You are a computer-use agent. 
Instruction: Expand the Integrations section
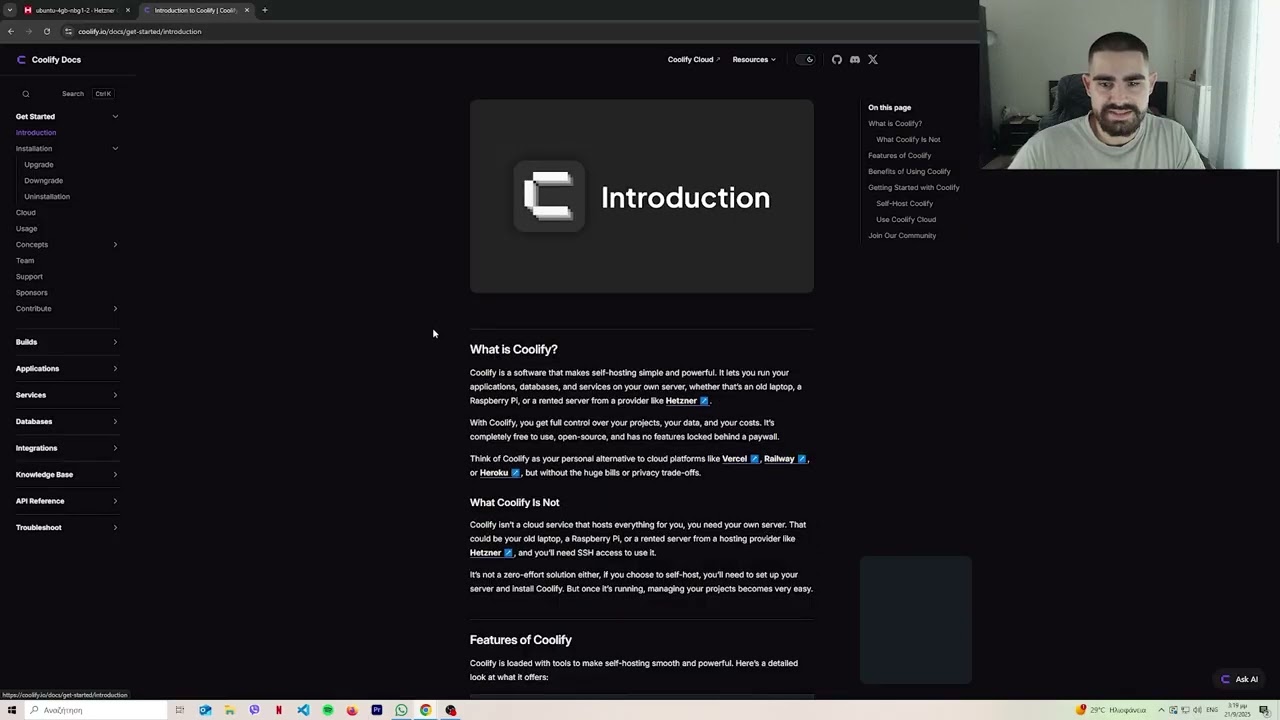(66, 448)
